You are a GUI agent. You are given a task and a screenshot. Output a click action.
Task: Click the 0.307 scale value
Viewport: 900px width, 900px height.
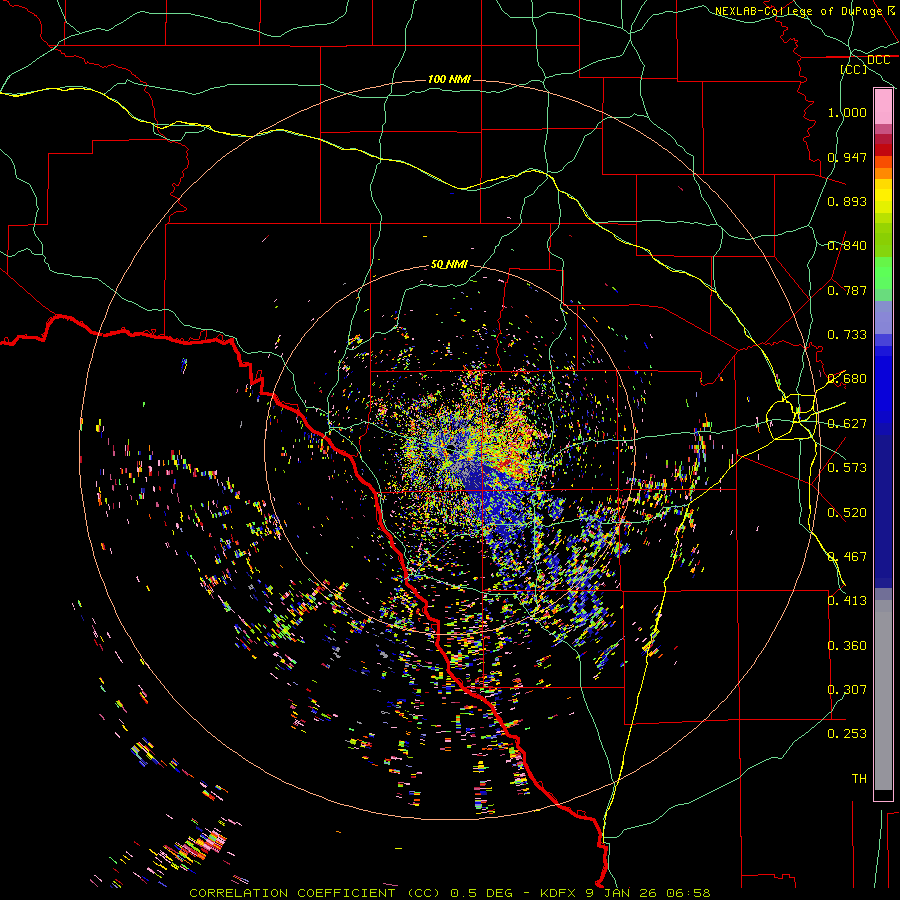[x=847, y=690]
